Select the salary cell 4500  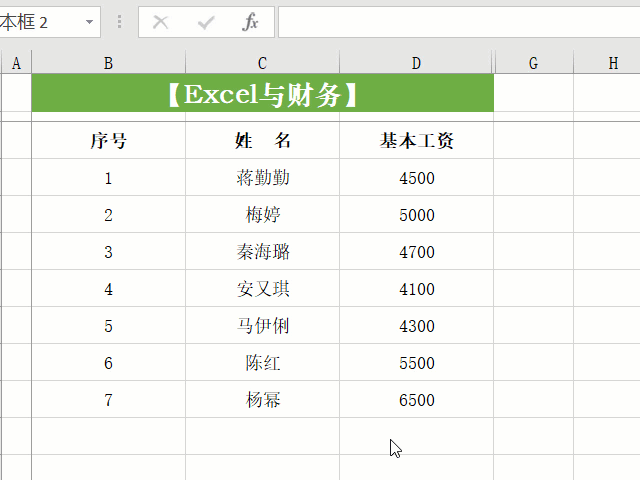(416, 178)
